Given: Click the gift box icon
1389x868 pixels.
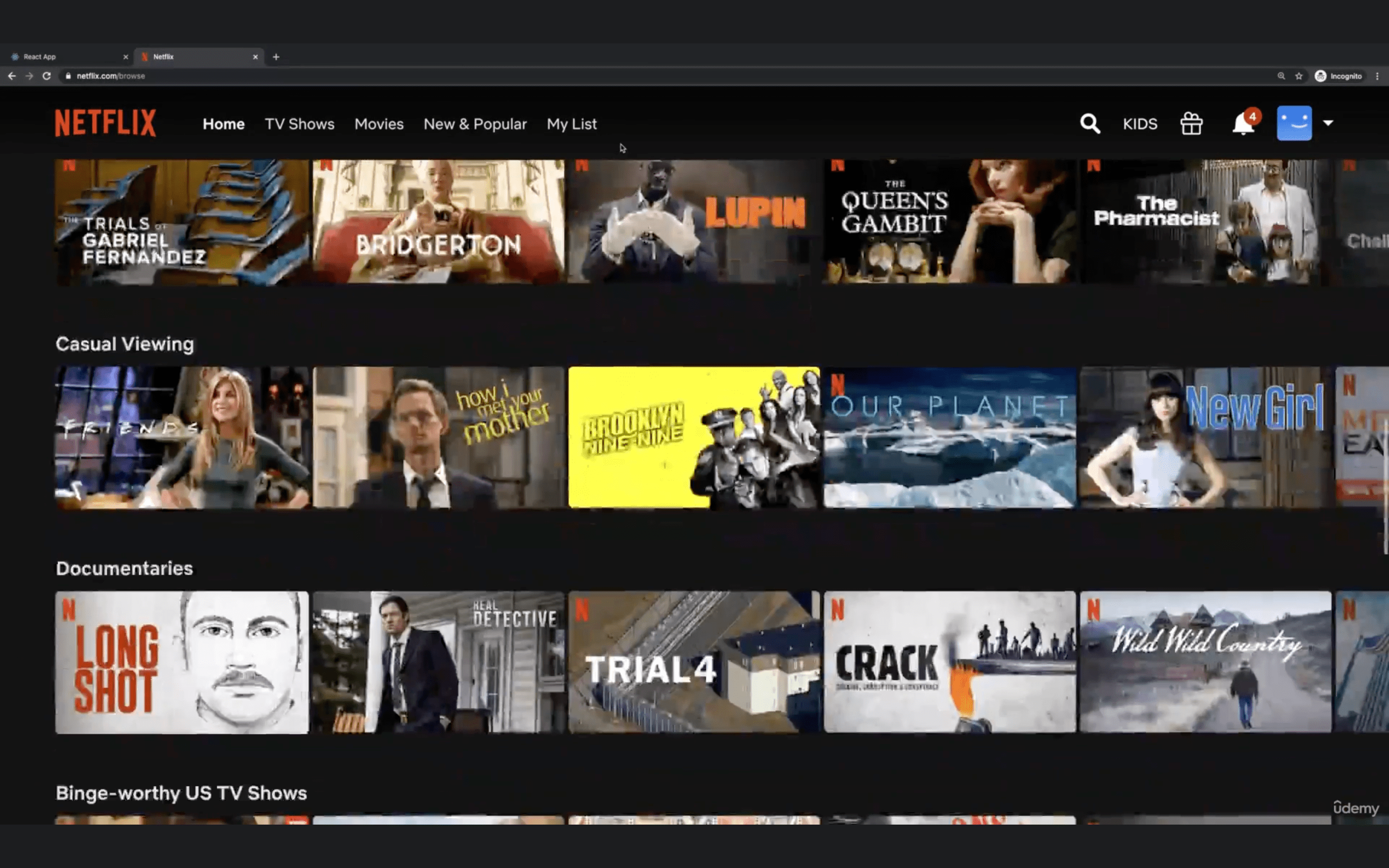Looking at the screenshot, I should (1191, 123).
